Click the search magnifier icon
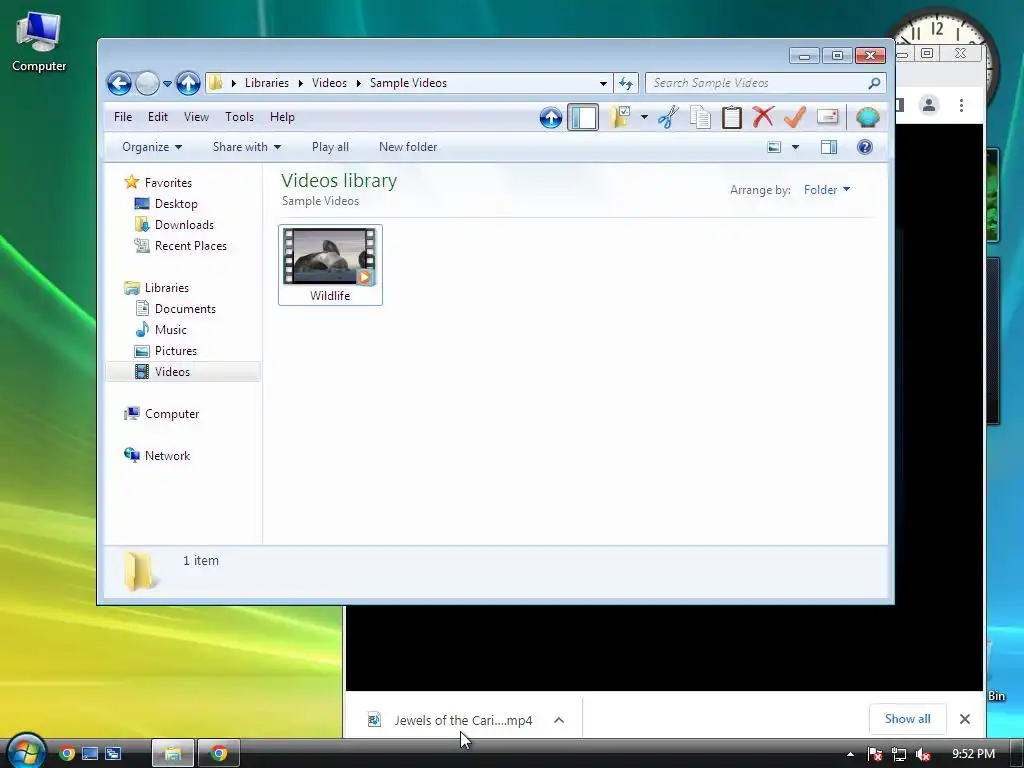 click(874, 83)
